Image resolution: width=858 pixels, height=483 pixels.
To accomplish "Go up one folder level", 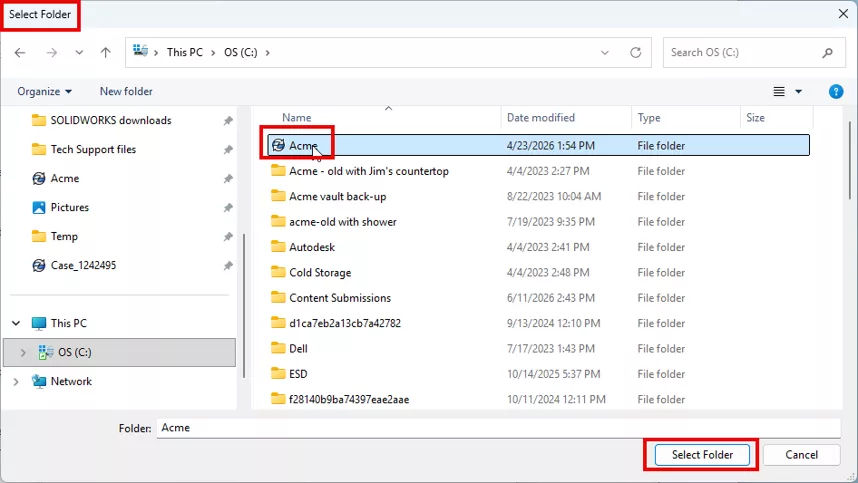I will [106, 53].
